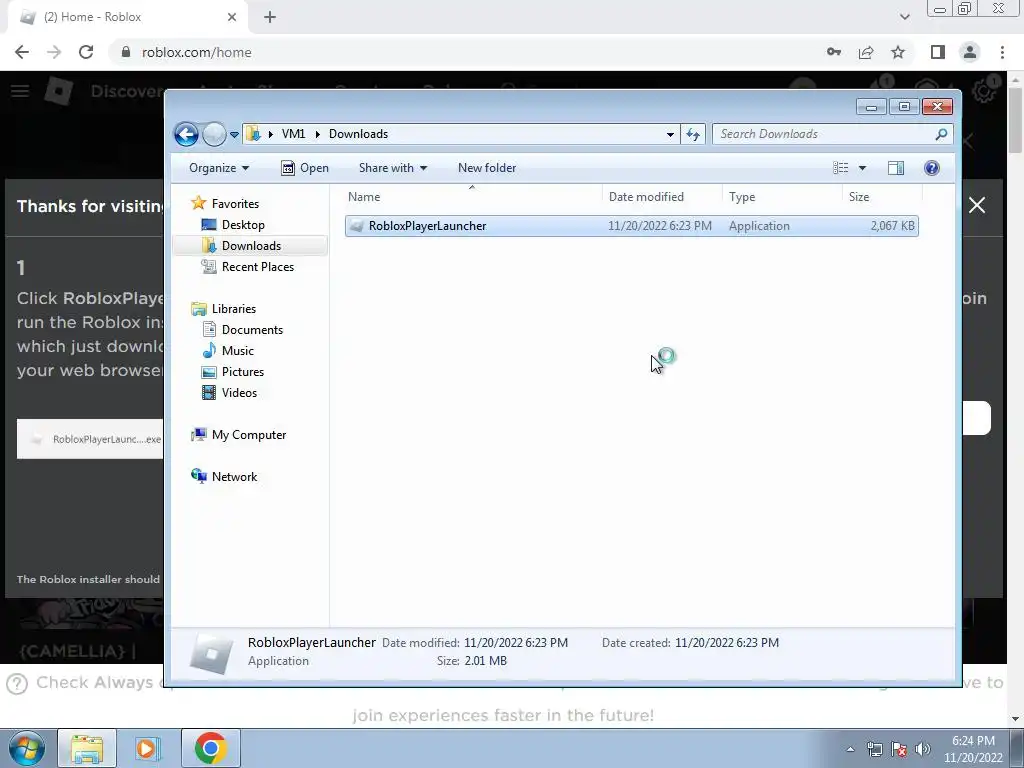Screen dimensions: 1024x768
Task: Launch Windows Media Player from taskbar
Action: pyautogui.click(x=148, y=748)
